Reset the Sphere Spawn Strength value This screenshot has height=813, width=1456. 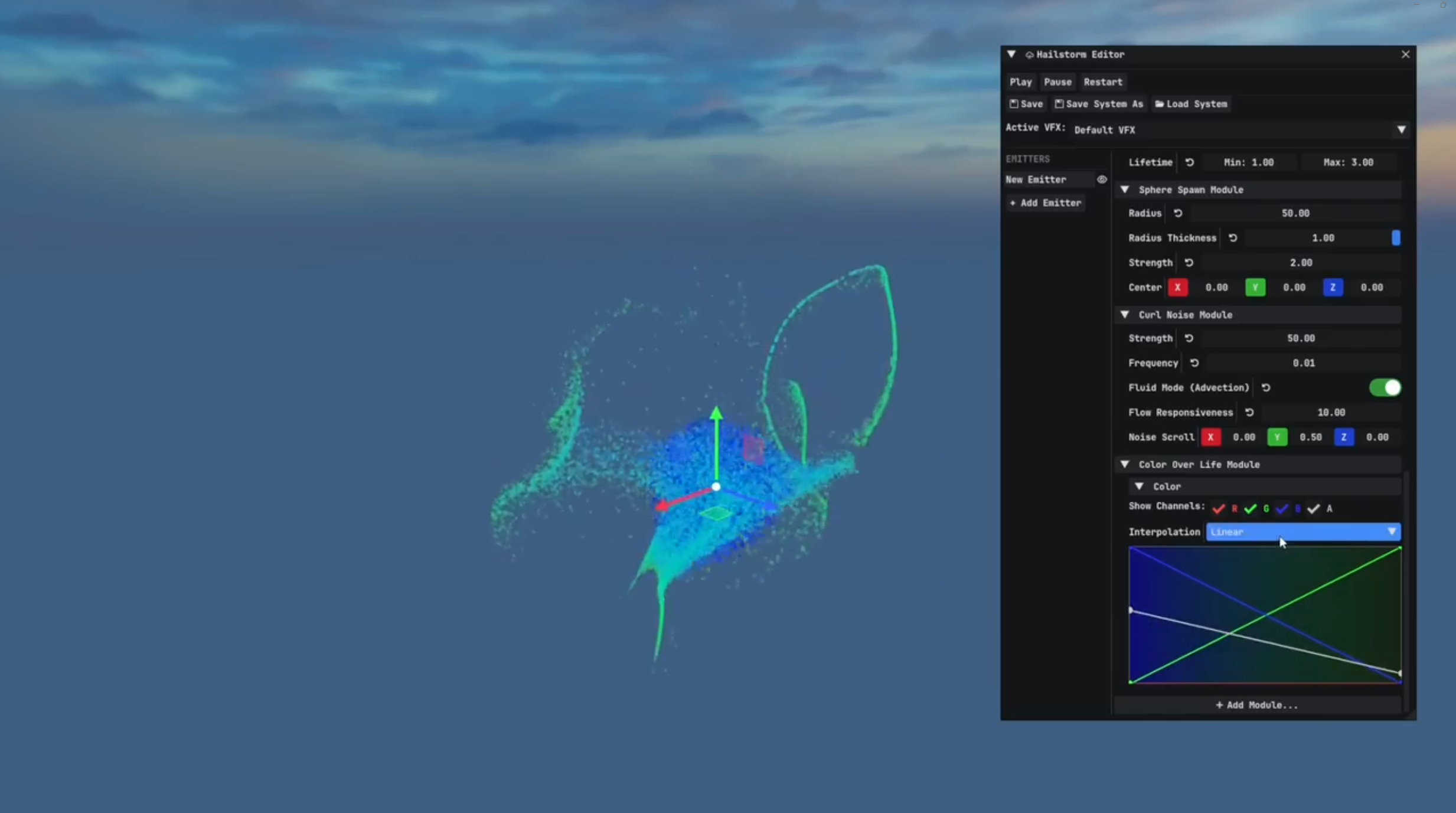click(1189, 263)
